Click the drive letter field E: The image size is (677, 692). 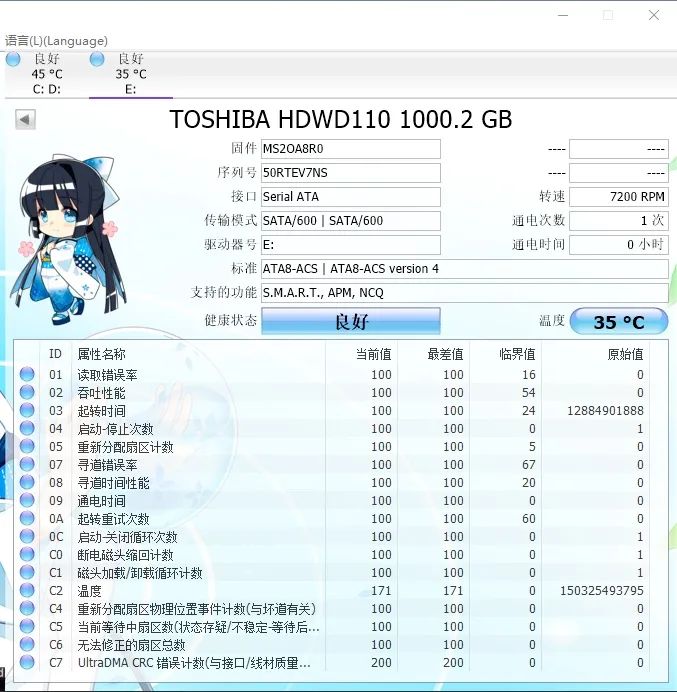(351, 244)
